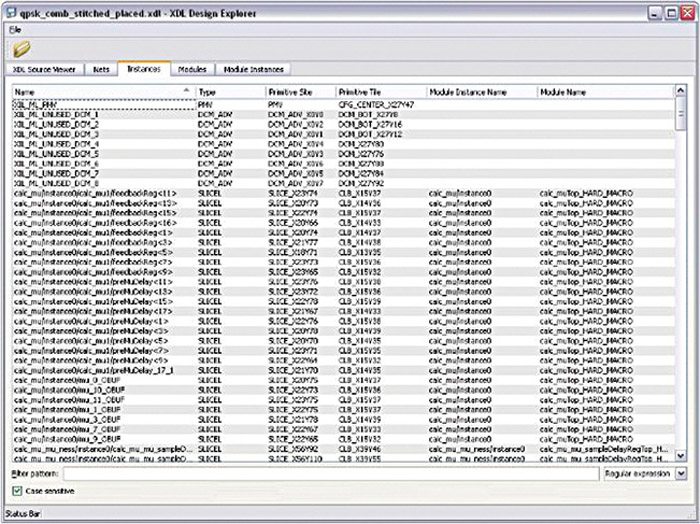700x524 pixels.
Task: Click the open file folder icon
Action: coord(22,48)
